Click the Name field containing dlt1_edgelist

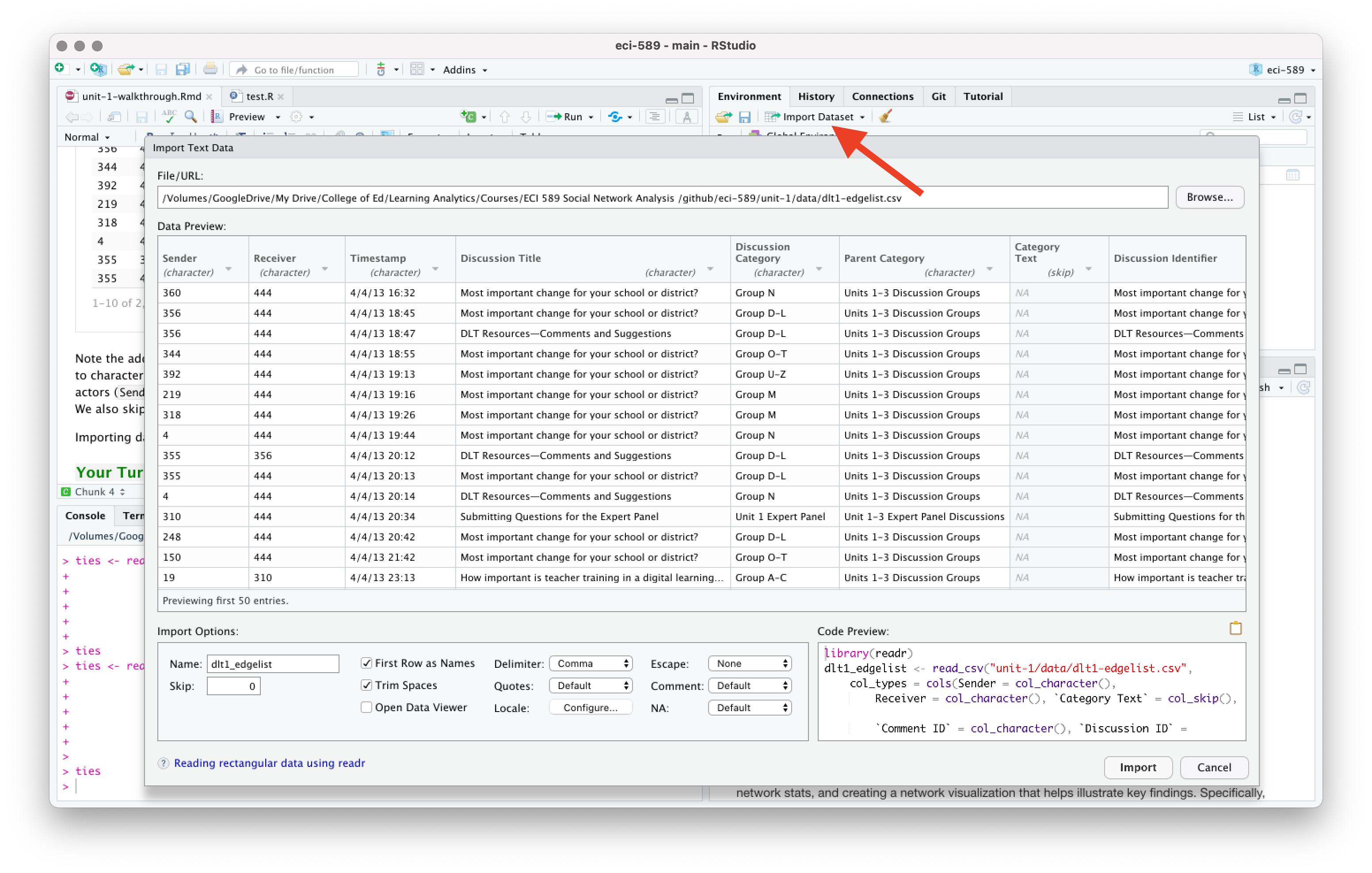(272, 663)
